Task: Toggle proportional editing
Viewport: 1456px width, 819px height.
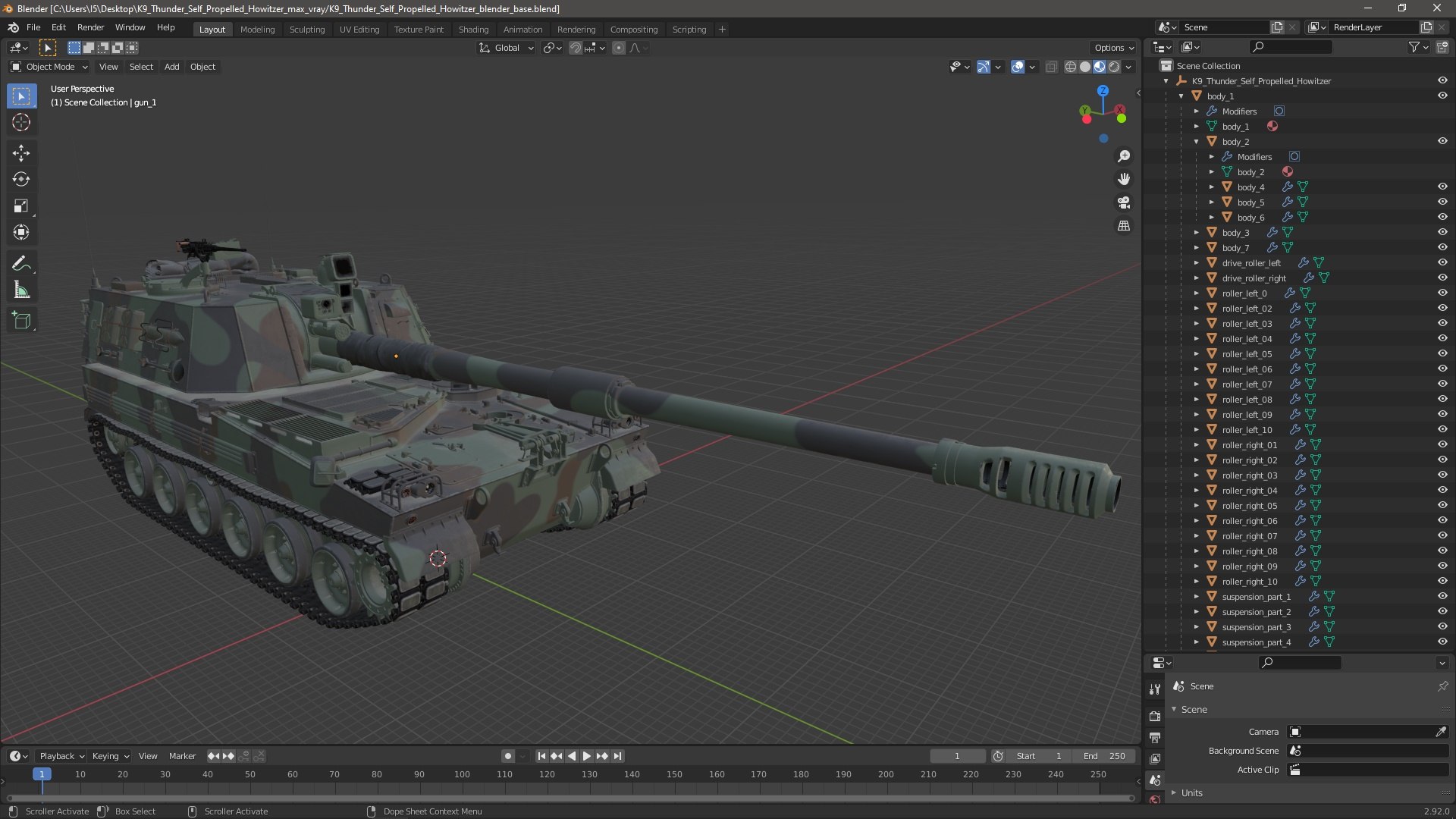Action: click(619, 48)
